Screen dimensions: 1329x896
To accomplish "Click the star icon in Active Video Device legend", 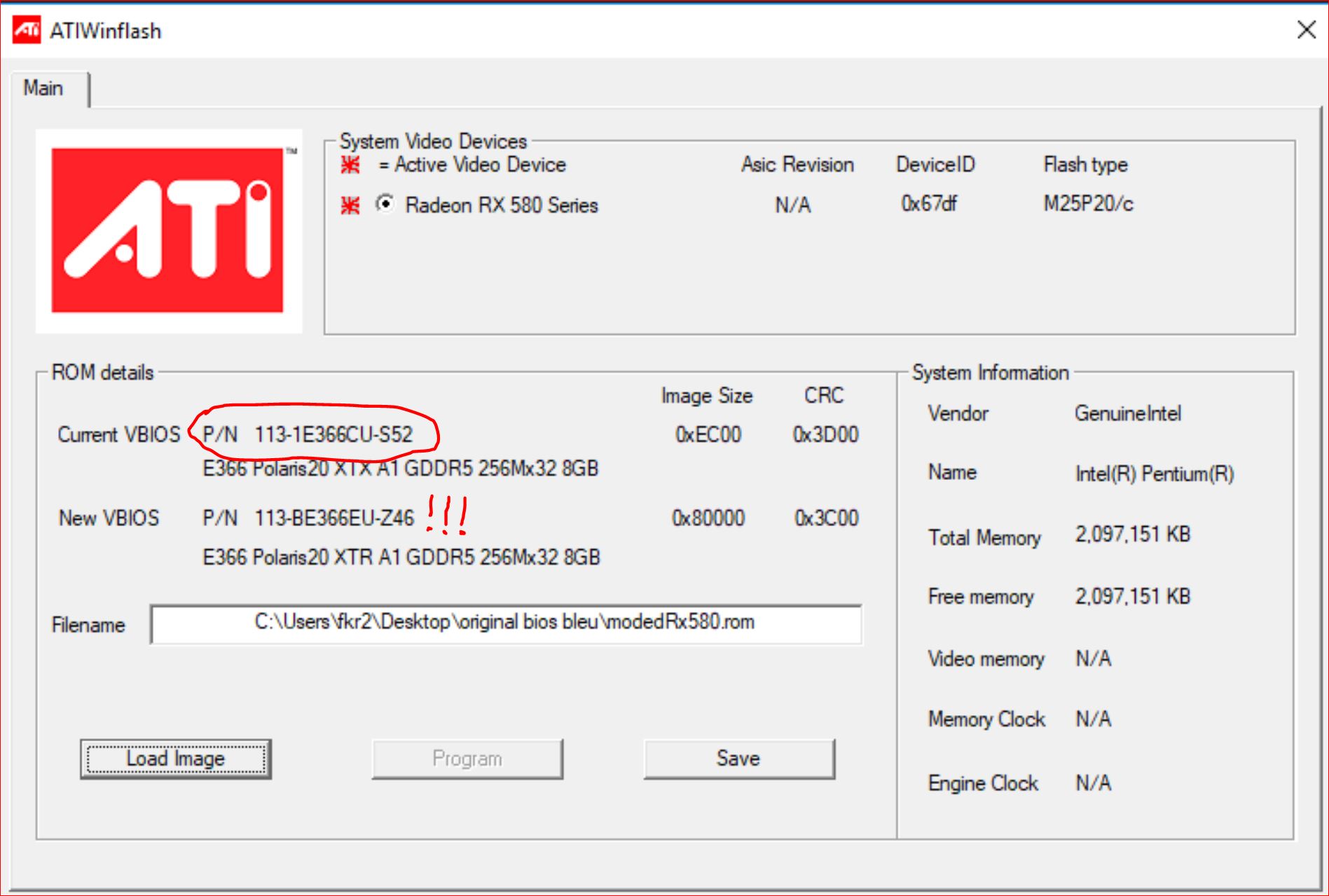I will 350,165.
